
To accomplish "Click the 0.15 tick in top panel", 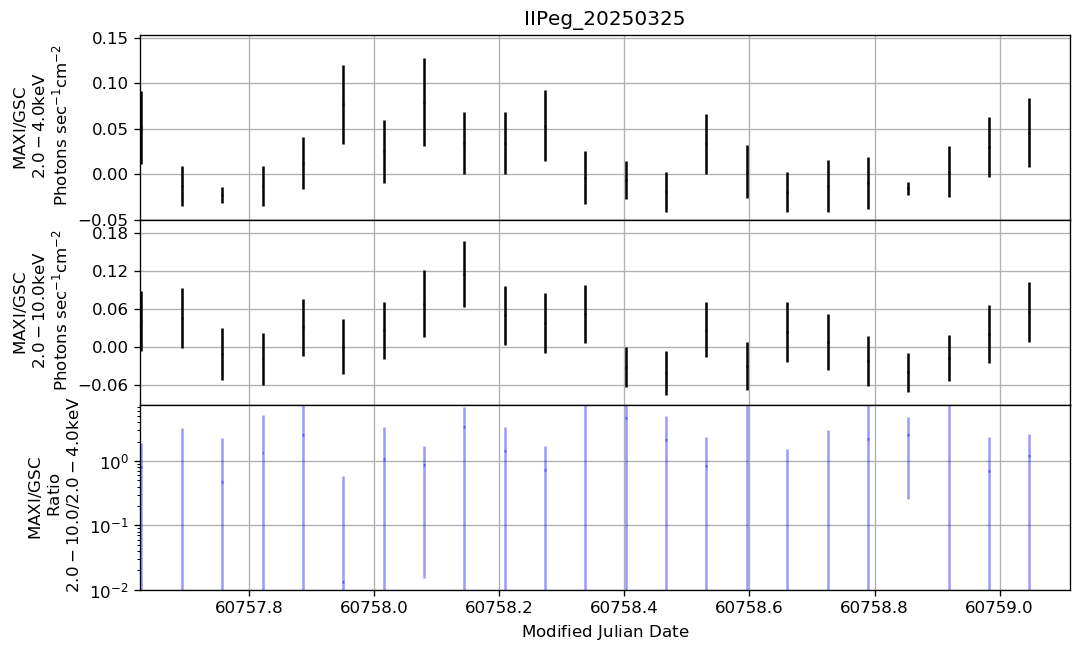I will tap(109, 38).
